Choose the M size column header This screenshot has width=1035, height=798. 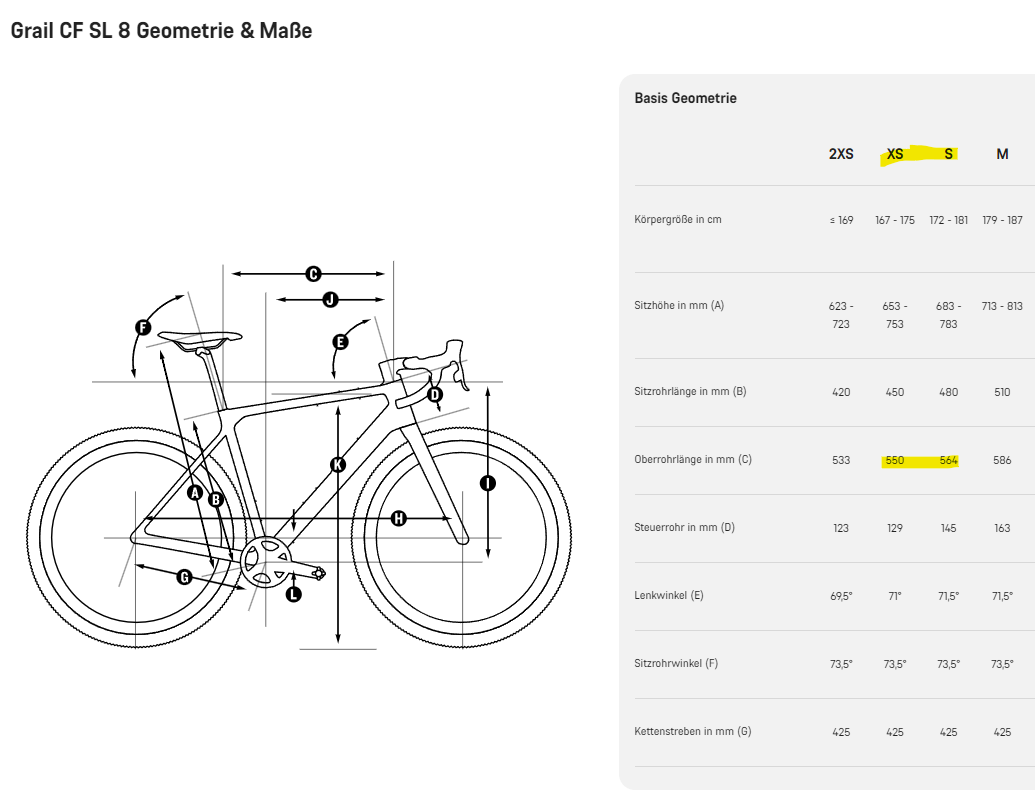[x=1002, y=154]
